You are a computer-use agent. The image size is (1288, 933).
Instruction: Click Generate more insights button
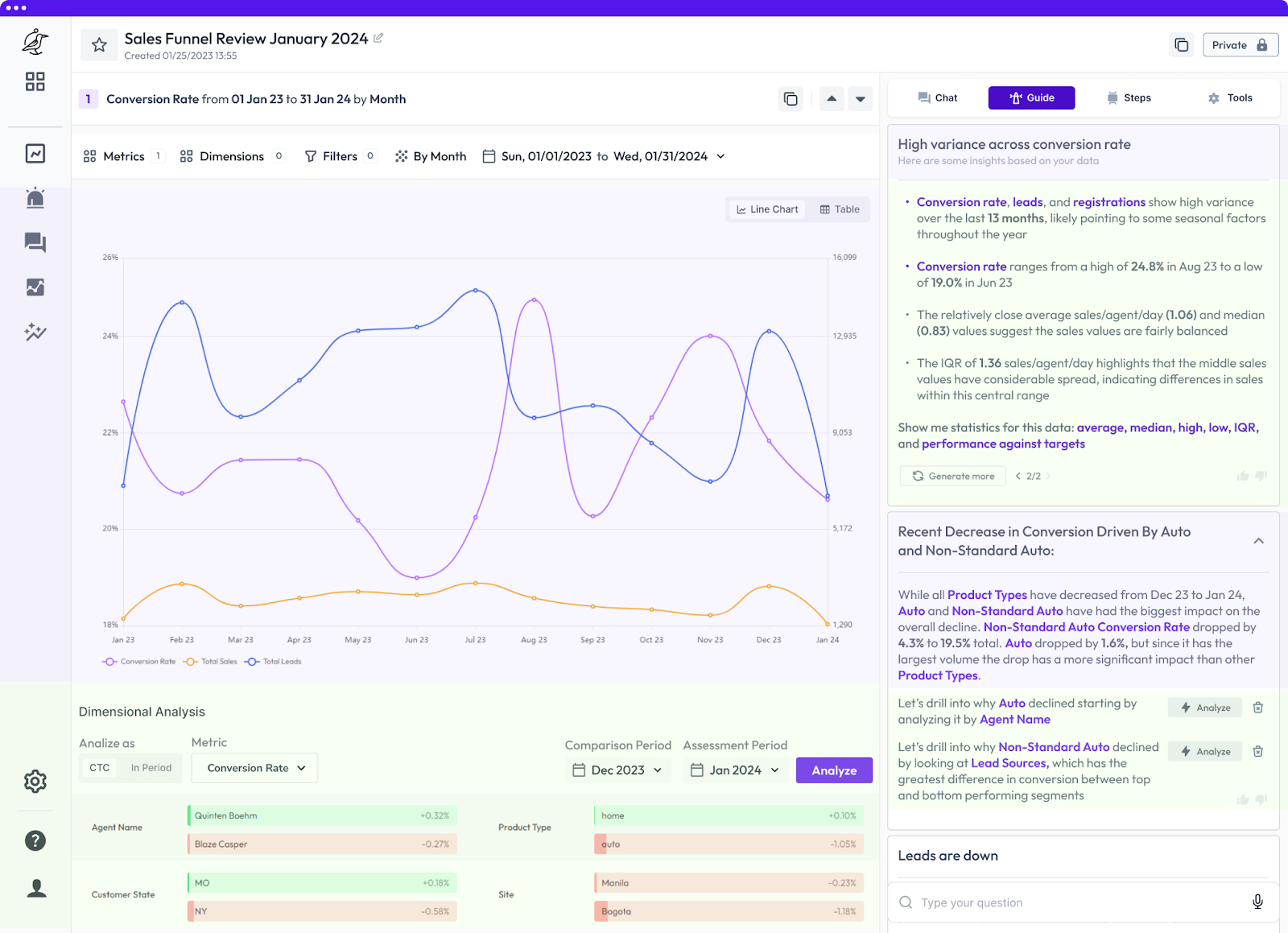click(x=953, y=477)
